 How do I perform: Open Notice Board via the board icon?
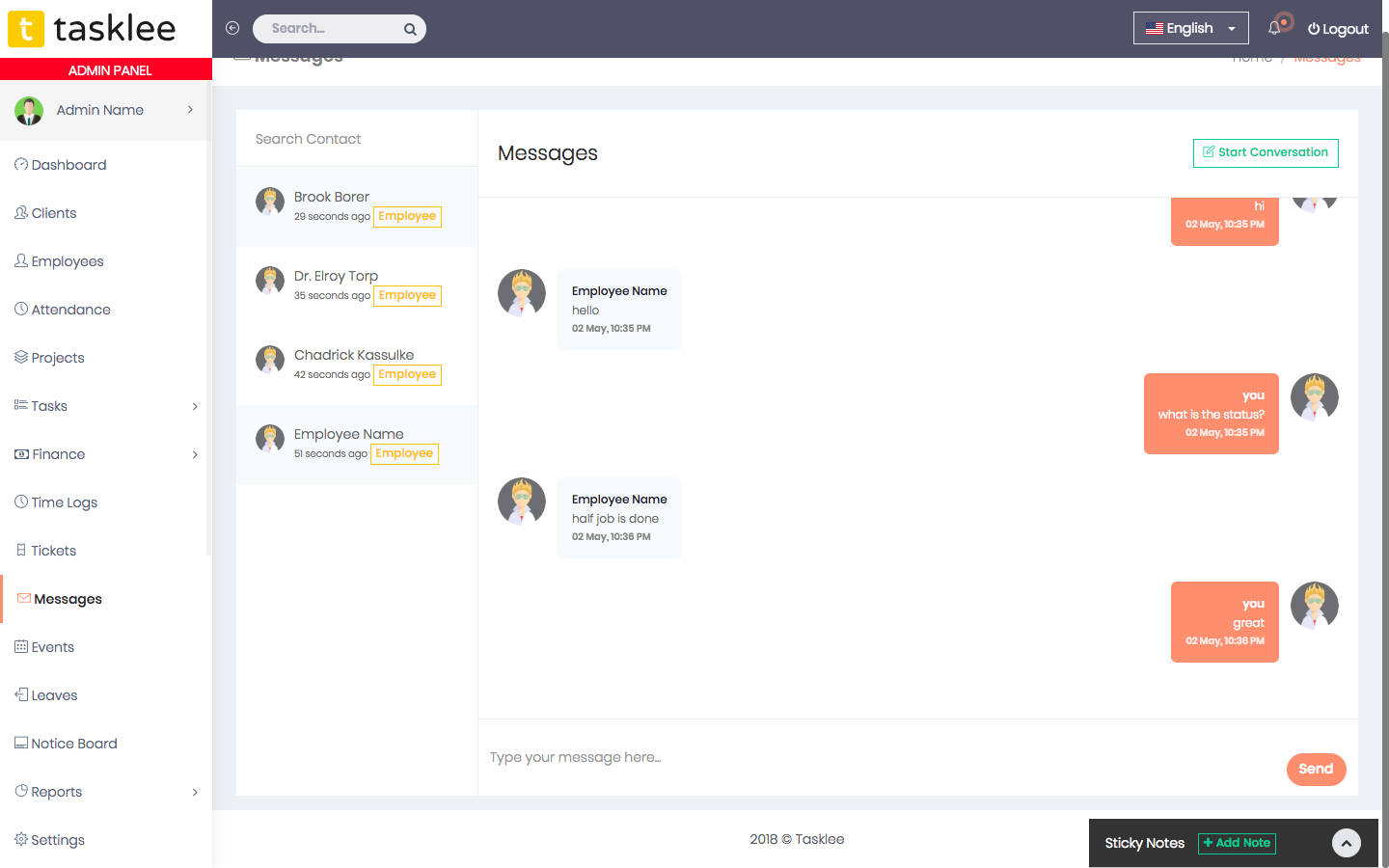tap(21, 743)
